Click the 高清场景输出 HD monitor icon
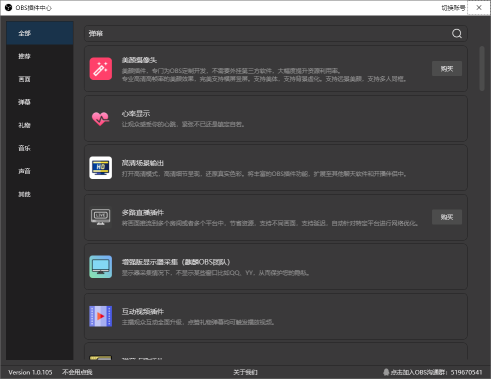Viewport: 491px width, 379px height. tap(101, 168)
